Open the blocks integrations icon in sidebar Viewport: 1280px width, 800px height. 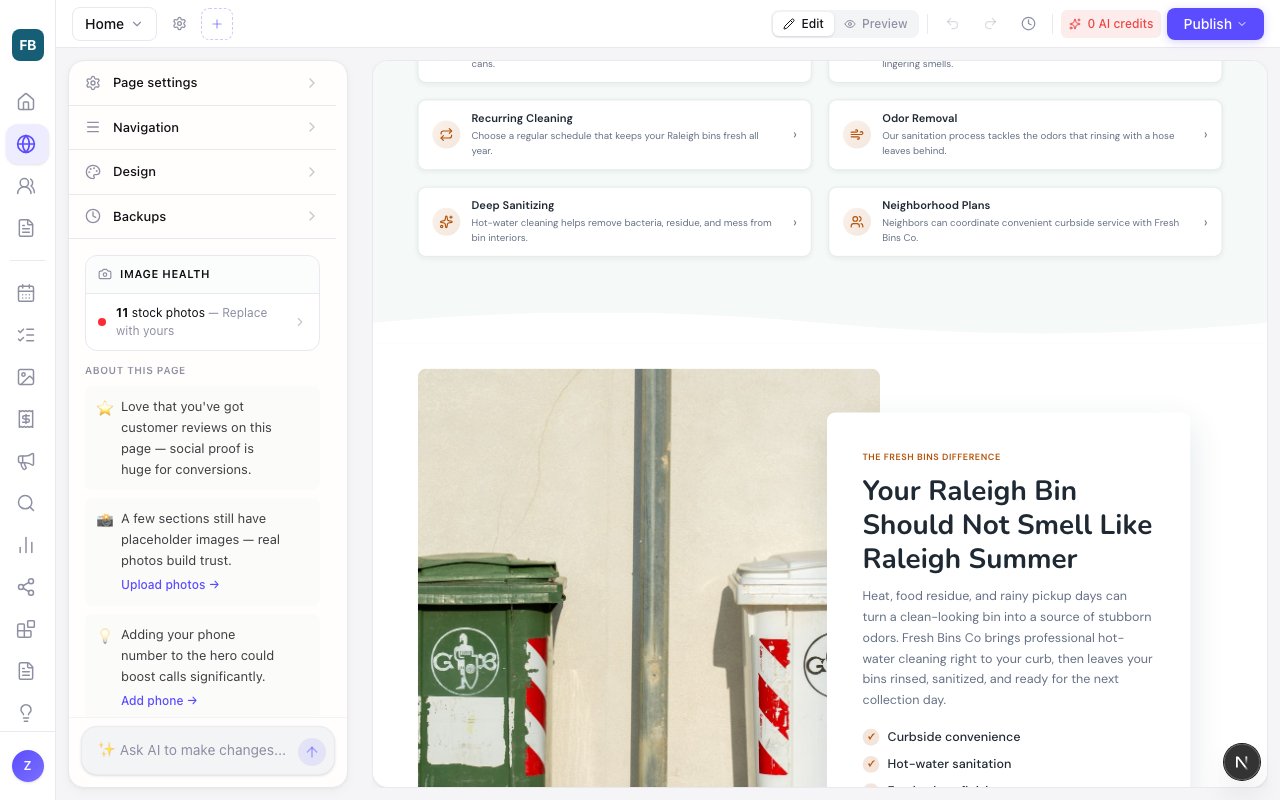[27, 629]
